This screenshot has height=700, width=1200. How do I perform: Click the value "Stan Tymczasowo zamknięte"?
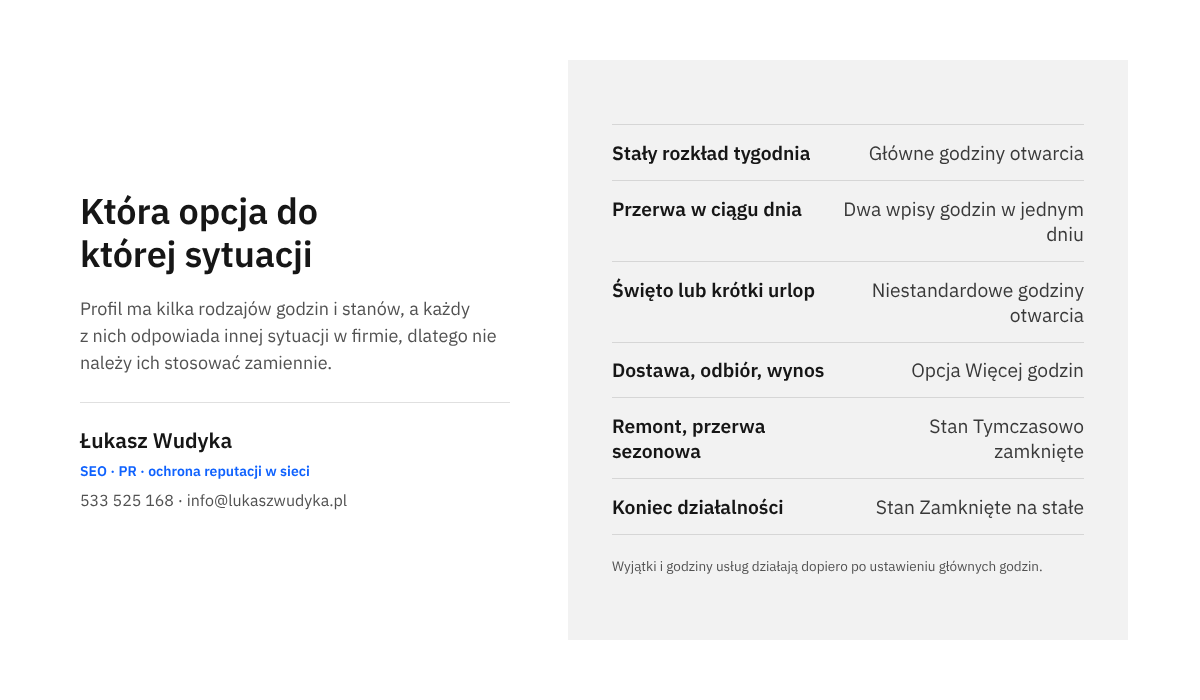1006,439
